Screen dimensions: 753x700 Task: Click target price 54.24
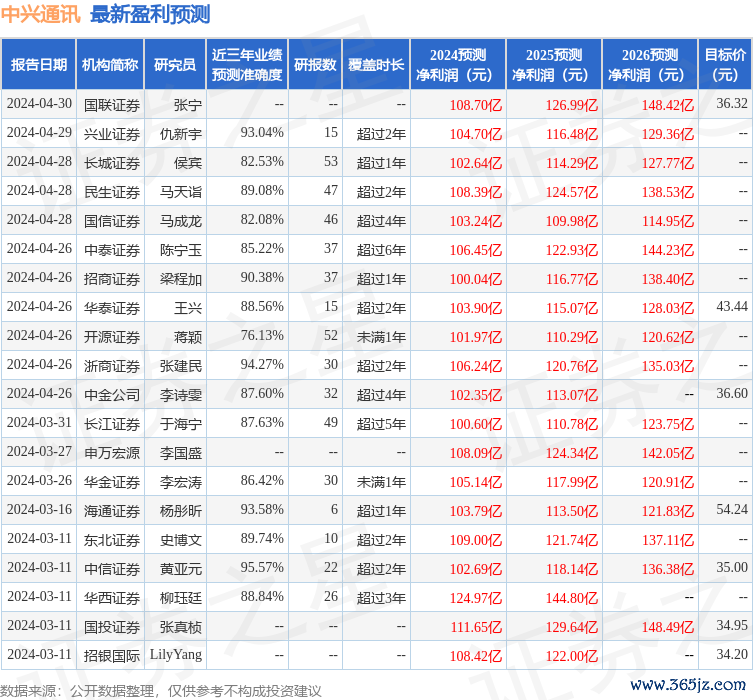732,510
